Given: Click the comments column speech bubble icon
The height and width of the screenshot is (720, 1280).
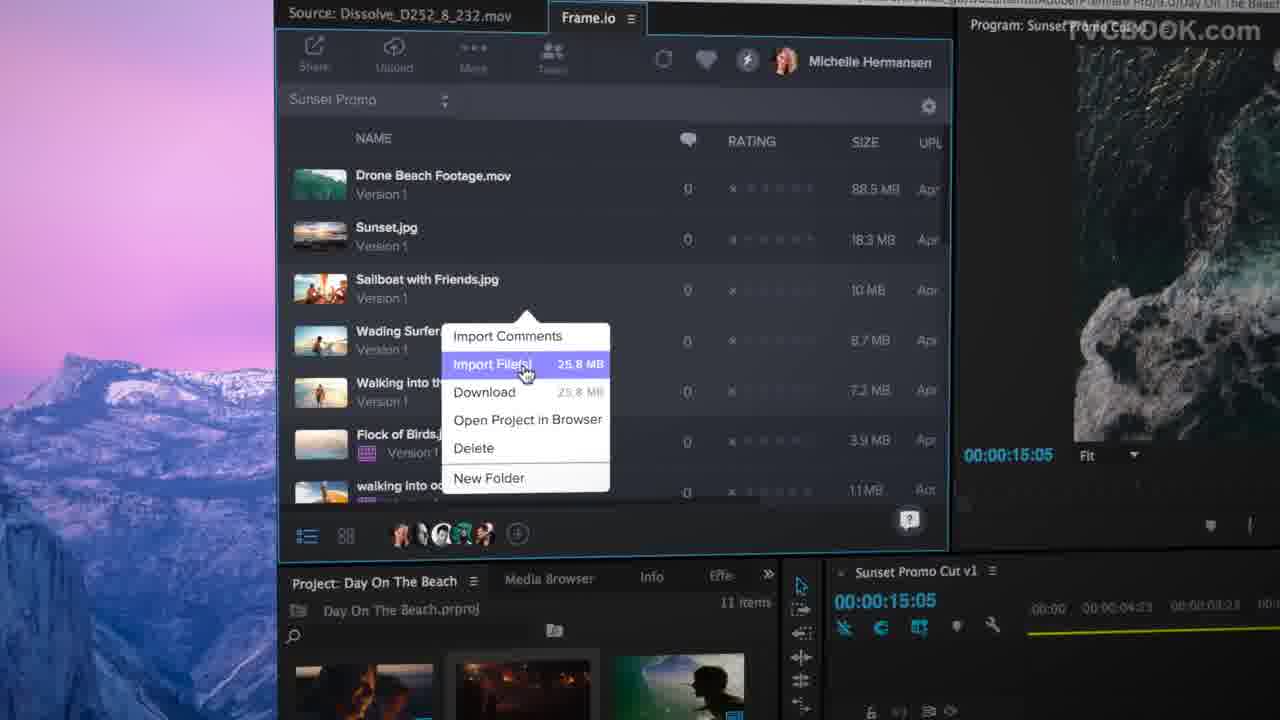Looking at the screenshot, I should click(x=688, y=140).
